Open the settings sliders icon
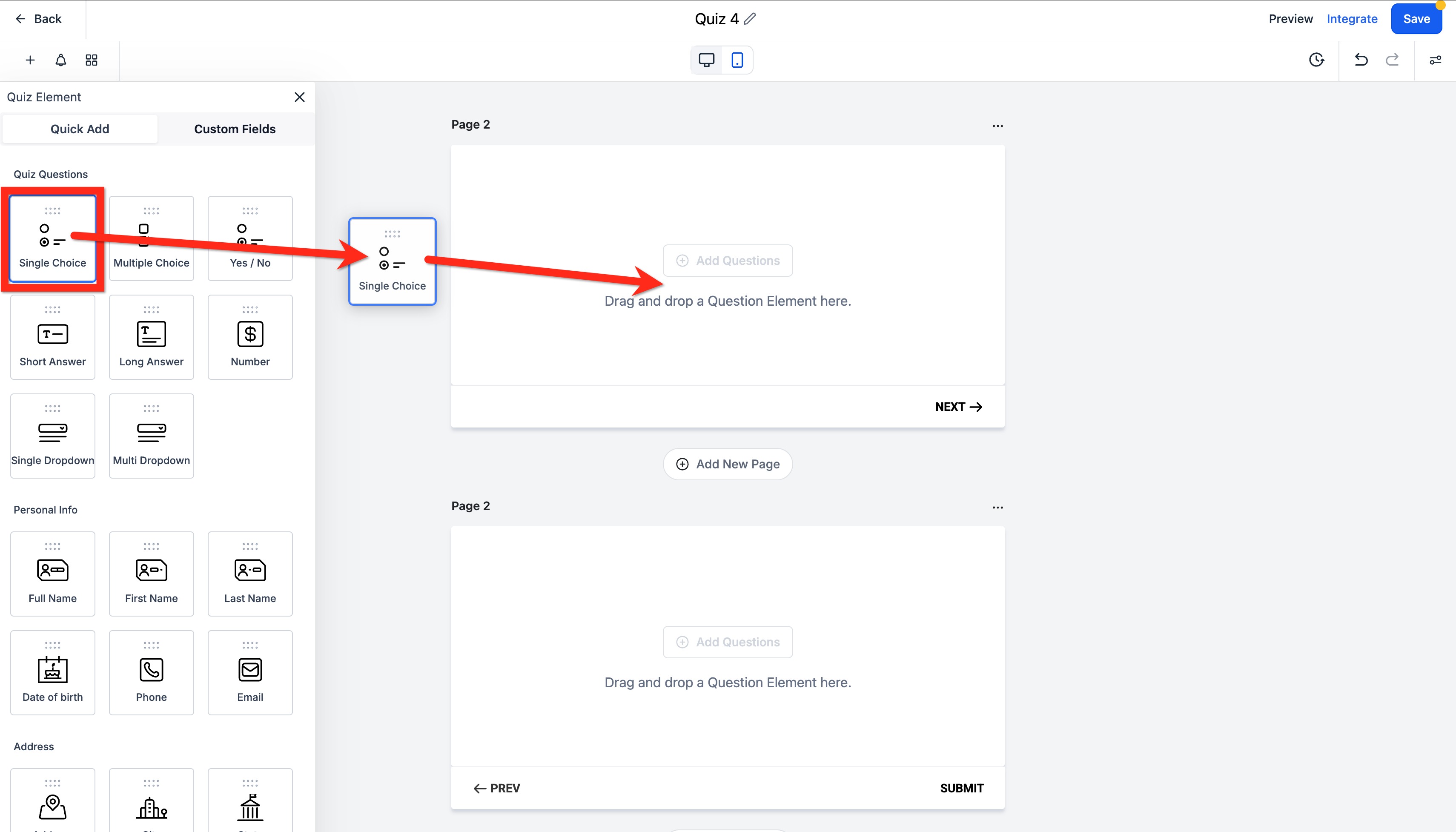Image resolution: width=1456 pixels, height=832 pixels. (1435, 60)
